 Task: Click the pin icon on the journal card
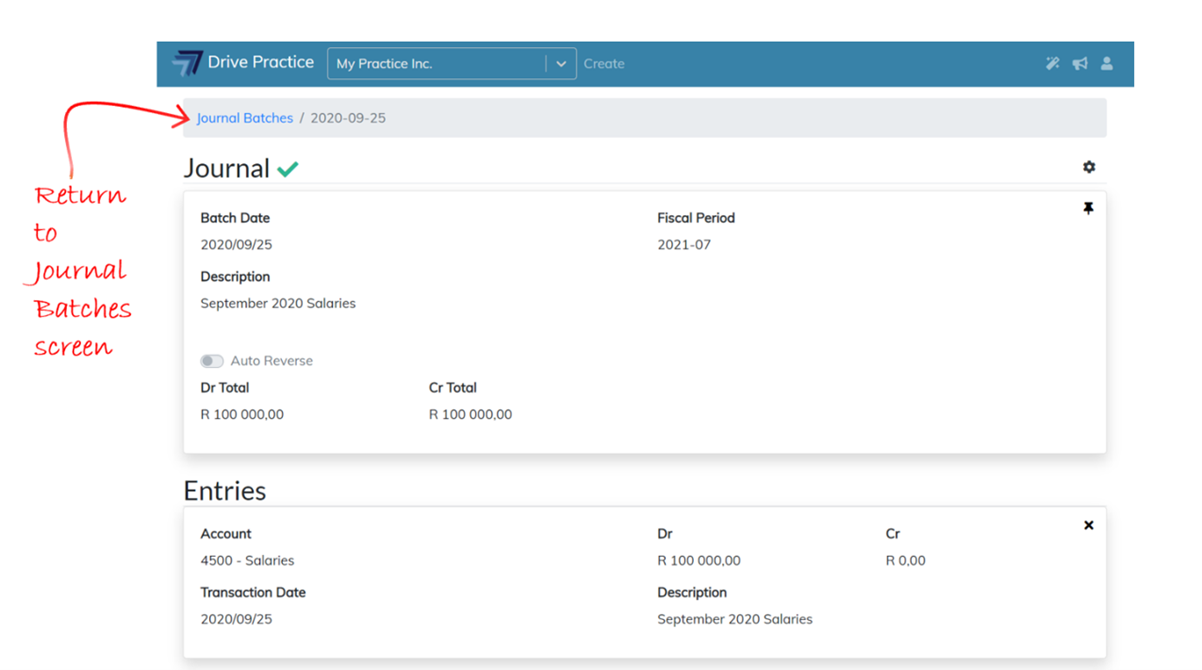(1088, 209)
